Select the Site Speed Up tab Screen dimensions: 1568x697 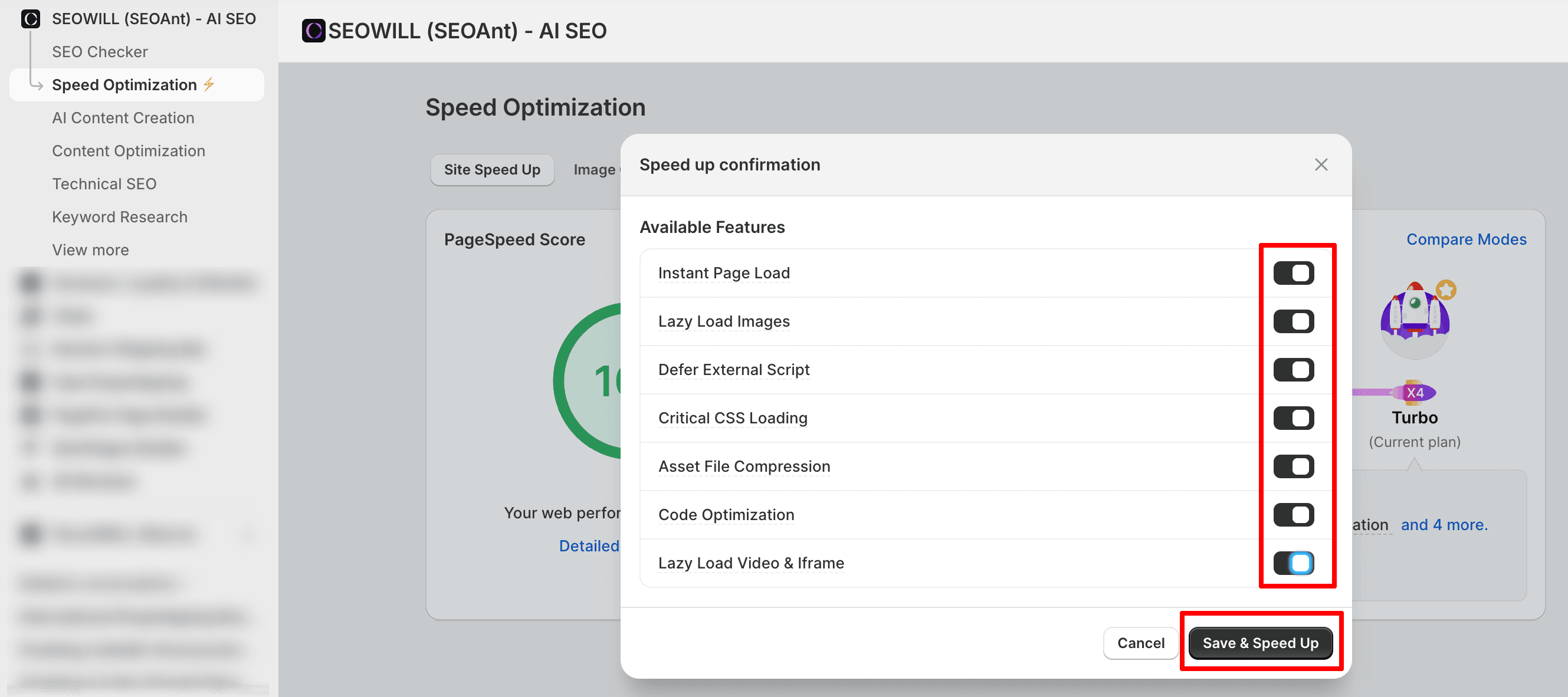pos(492,170)
